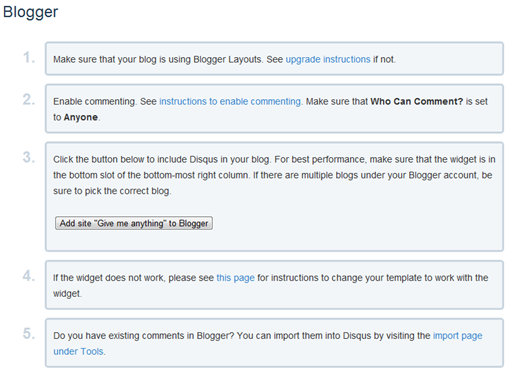Click the bold "Anyone" text
The width and height of the screenshot is (514, 377).
pyautogui.click(x=81, y=117)
